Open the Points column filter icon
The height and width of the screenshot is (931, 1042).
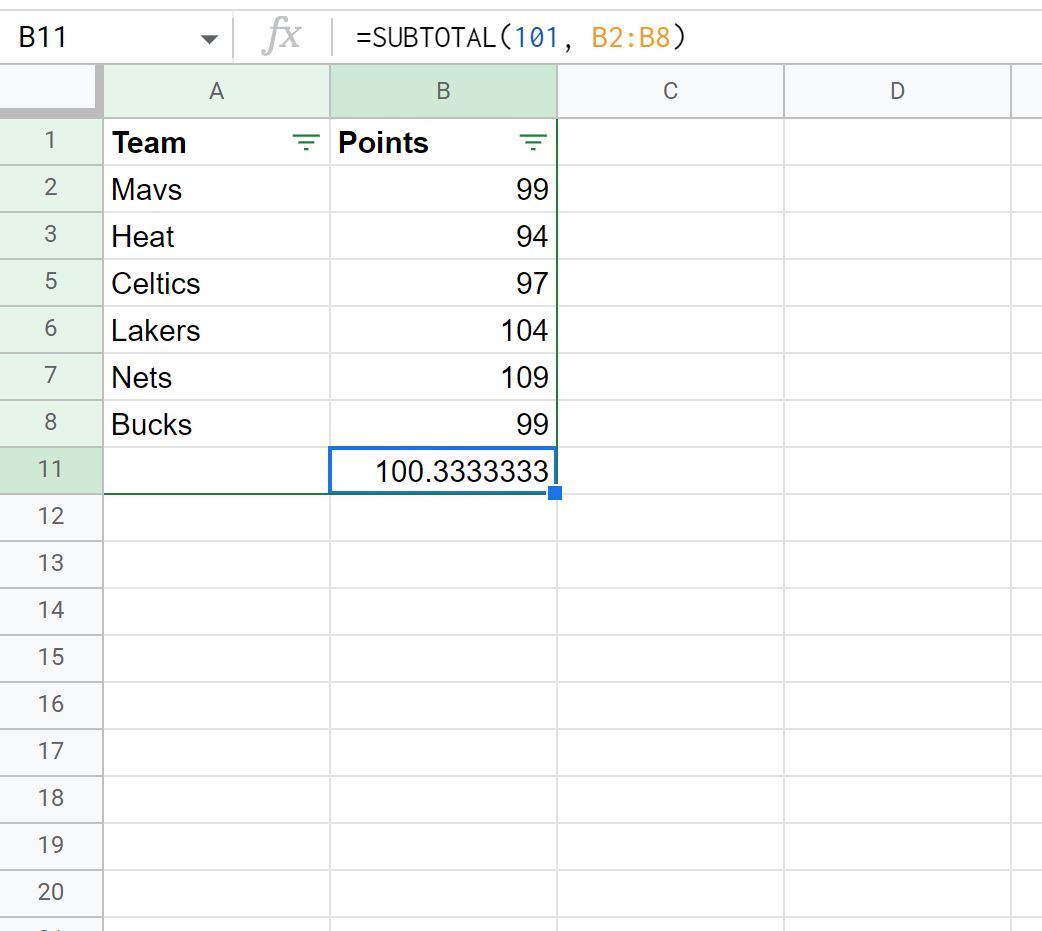tap(532, 142)
